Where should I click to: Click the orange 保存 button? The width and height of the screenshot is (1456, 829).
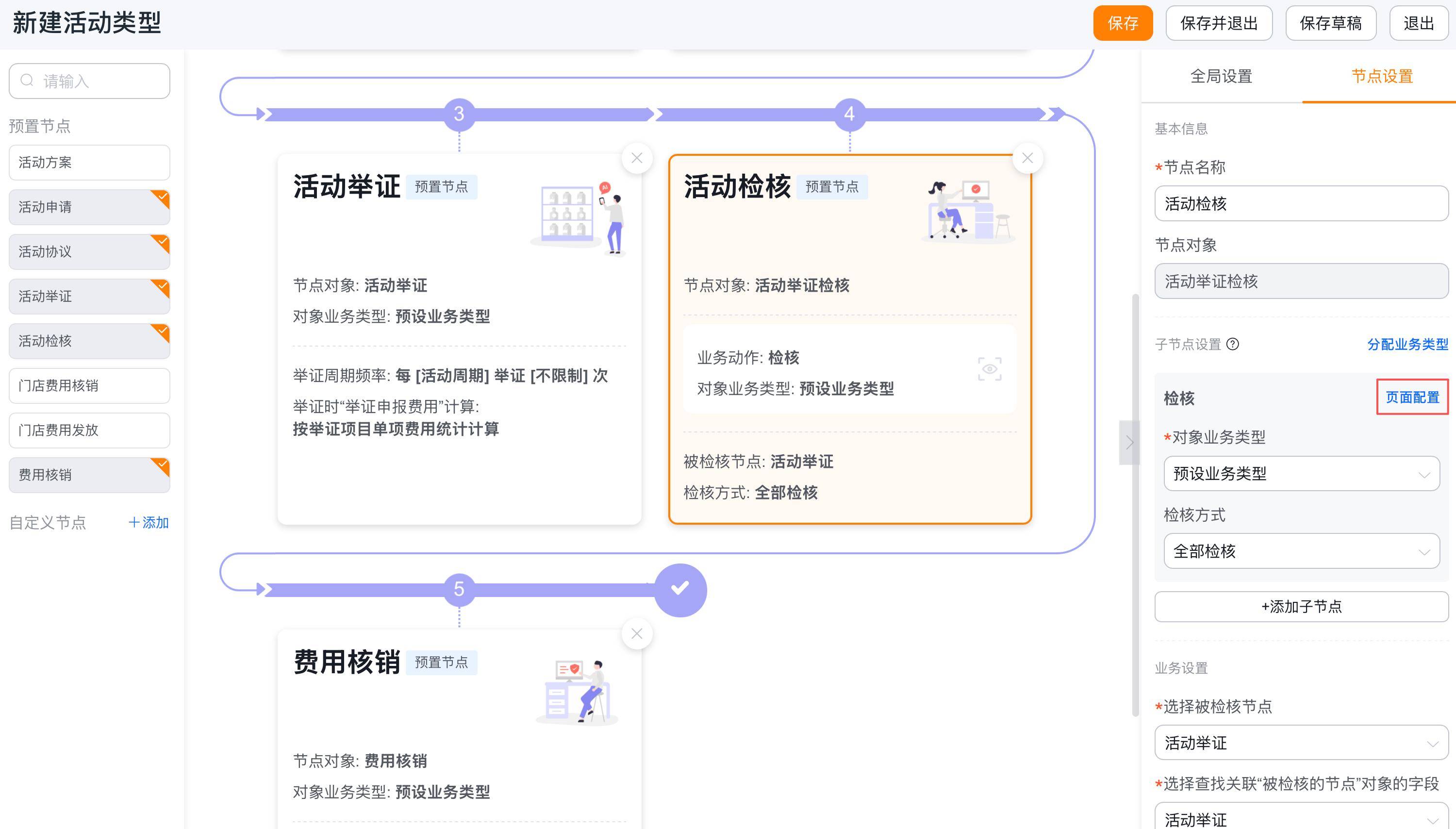tap(1123, 23)
